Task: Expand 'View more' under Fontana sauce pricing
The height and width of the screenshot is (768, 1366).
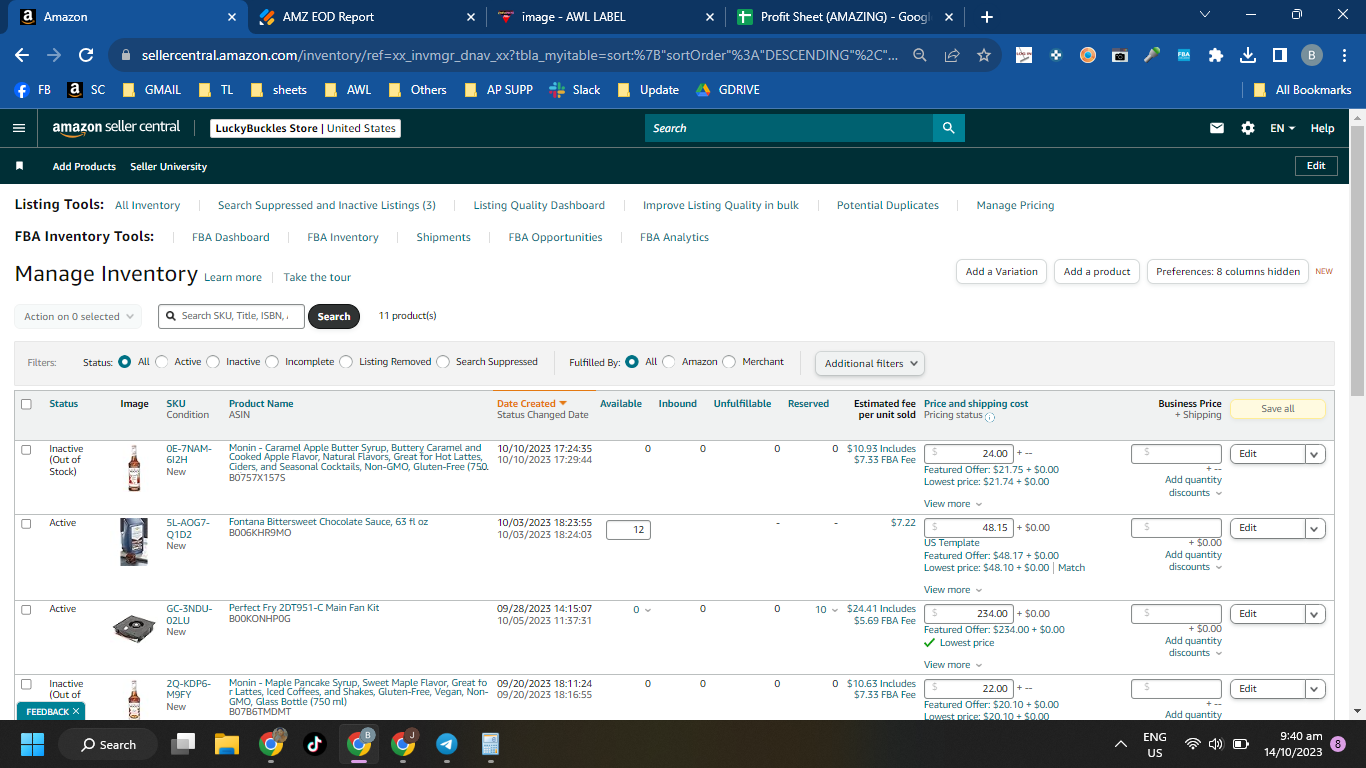Action: coord(952,590)
